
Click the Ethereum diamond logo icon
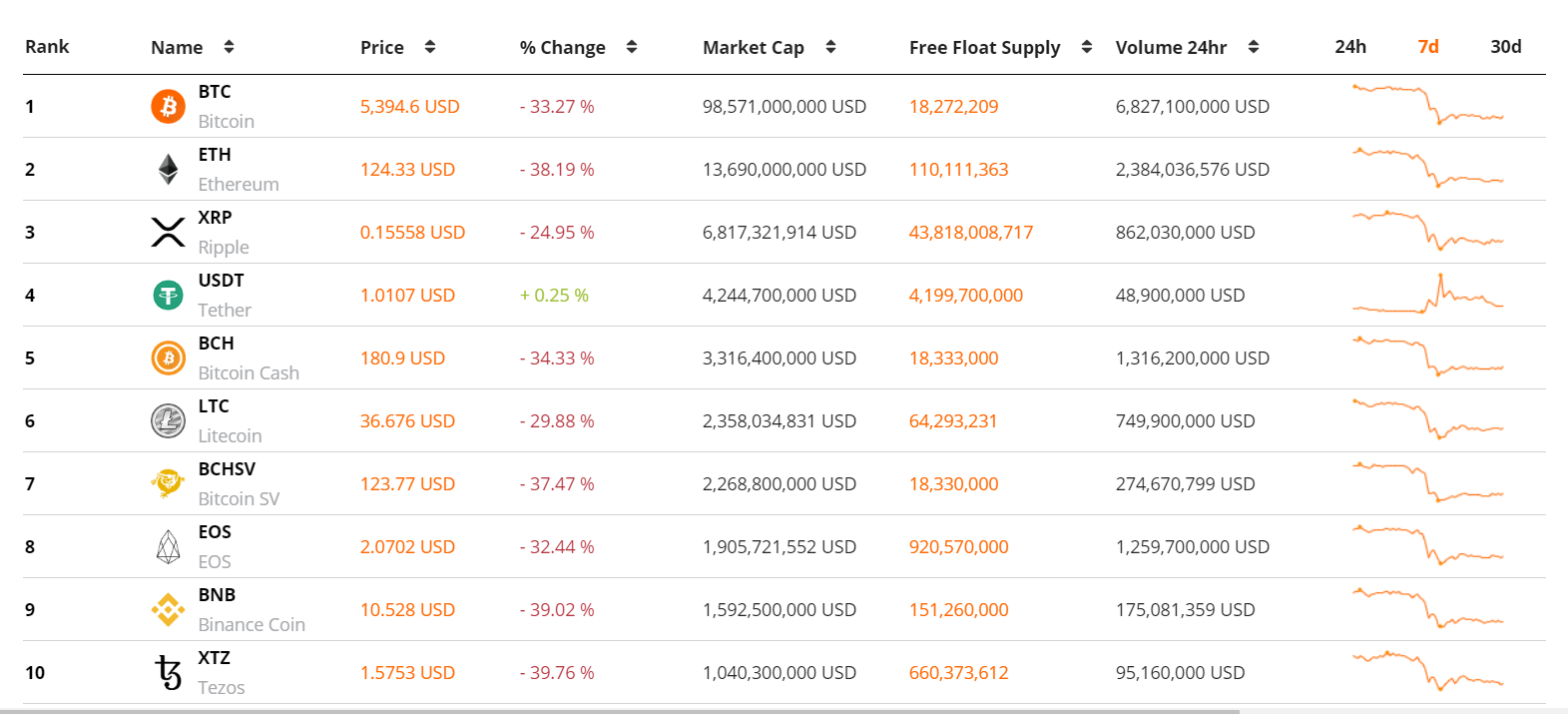tap(168, 169)
